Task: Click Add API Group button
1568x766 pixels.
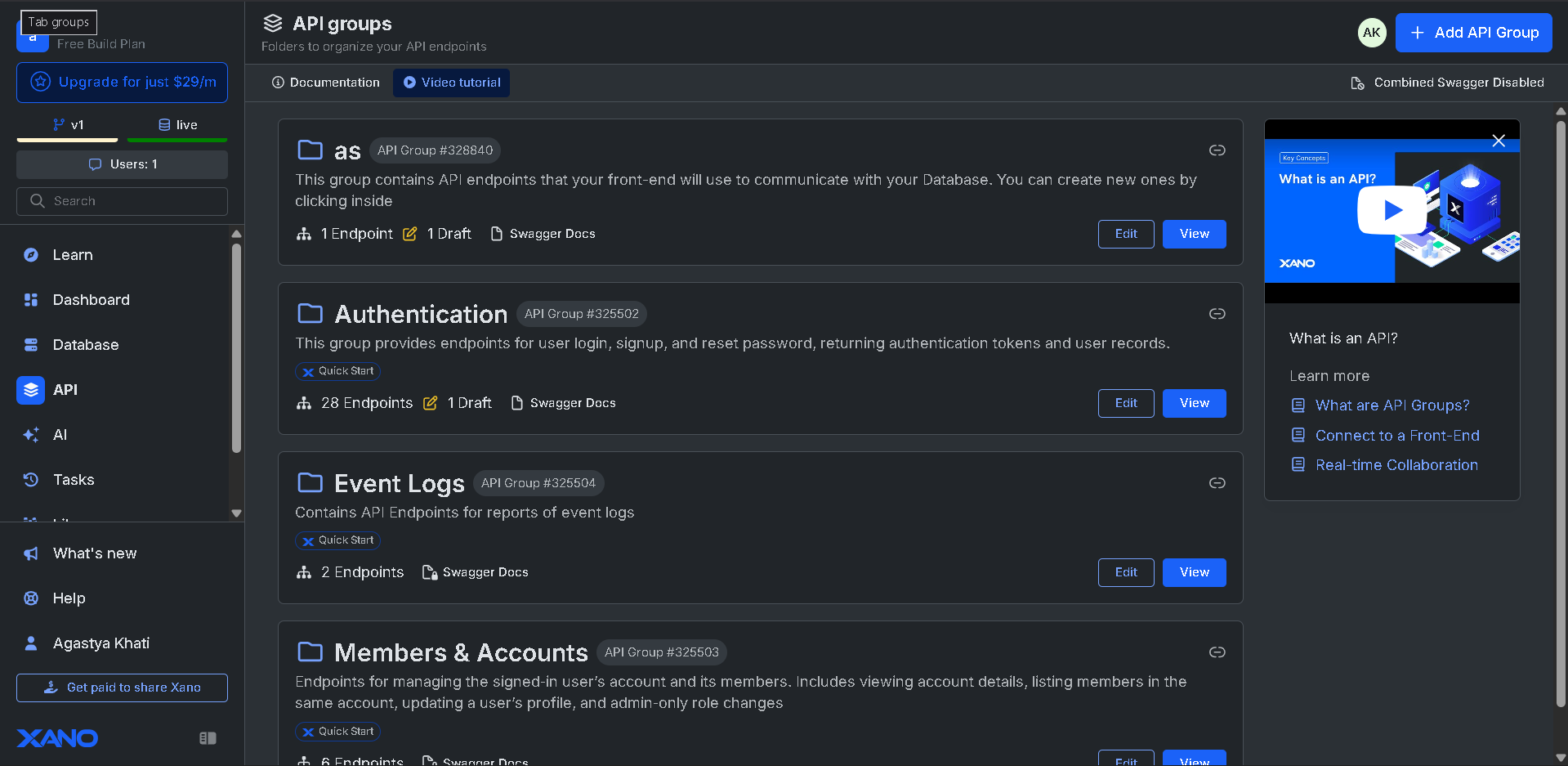Action: (x=1473, y=33)
